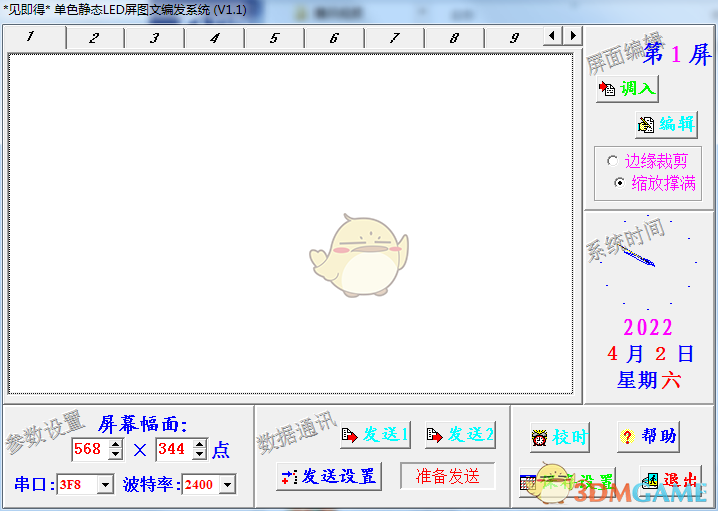Switch to screen tab 7
The width and height of the screenshot is (718, 511).
(394, 38)
